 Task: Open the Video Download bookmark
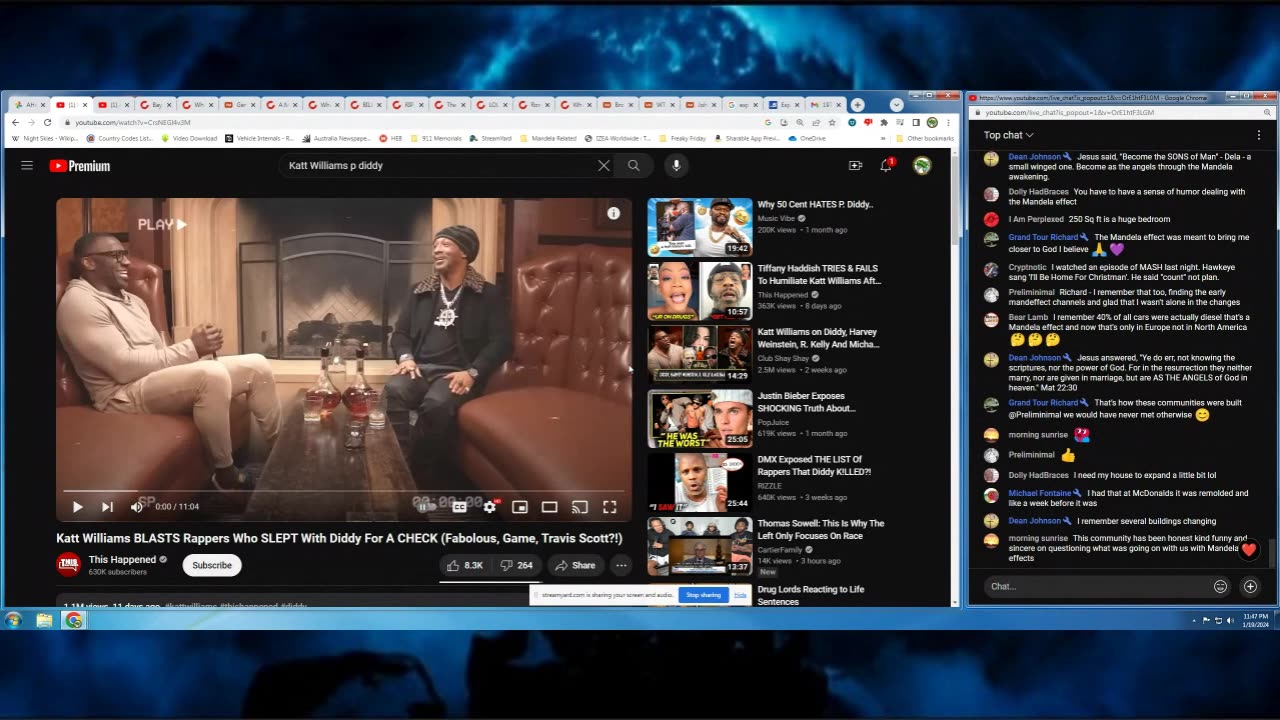click(x=189, y=138)
